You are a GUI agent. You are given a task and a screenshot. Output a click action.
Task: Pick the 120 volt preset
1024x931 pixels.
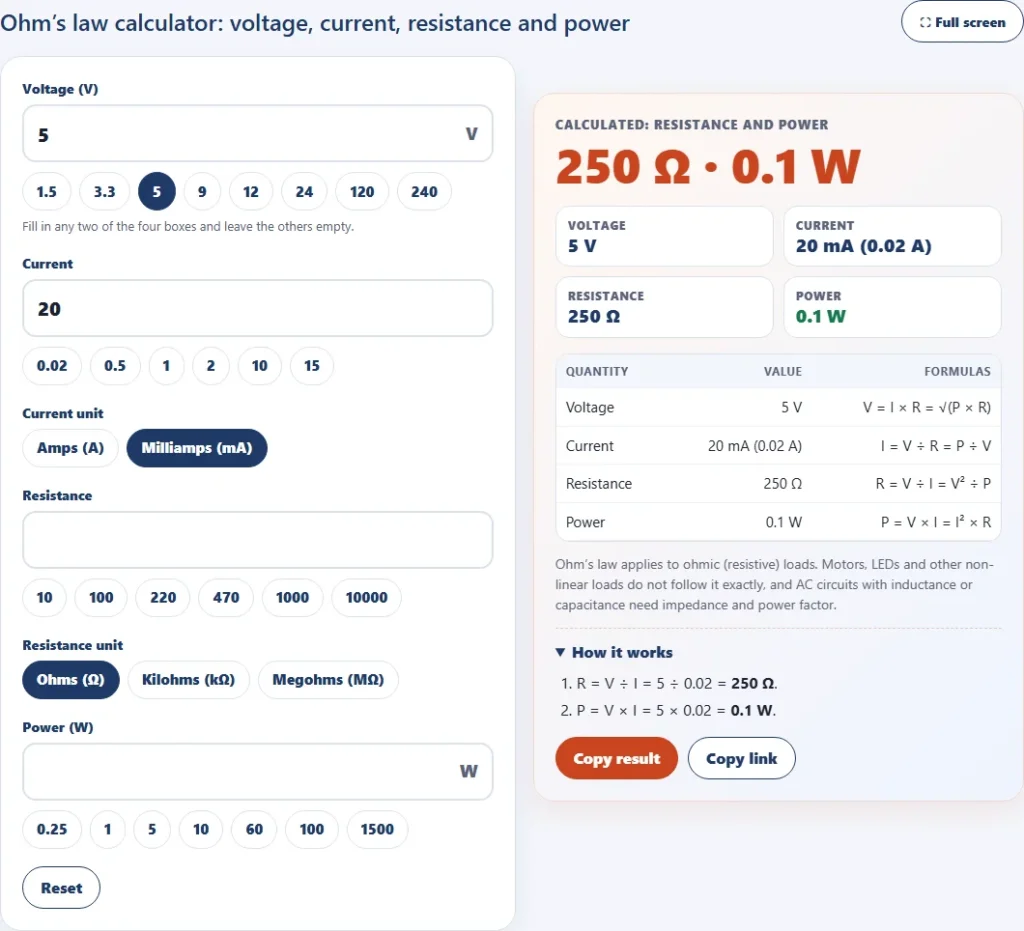[x=362, y=191]
